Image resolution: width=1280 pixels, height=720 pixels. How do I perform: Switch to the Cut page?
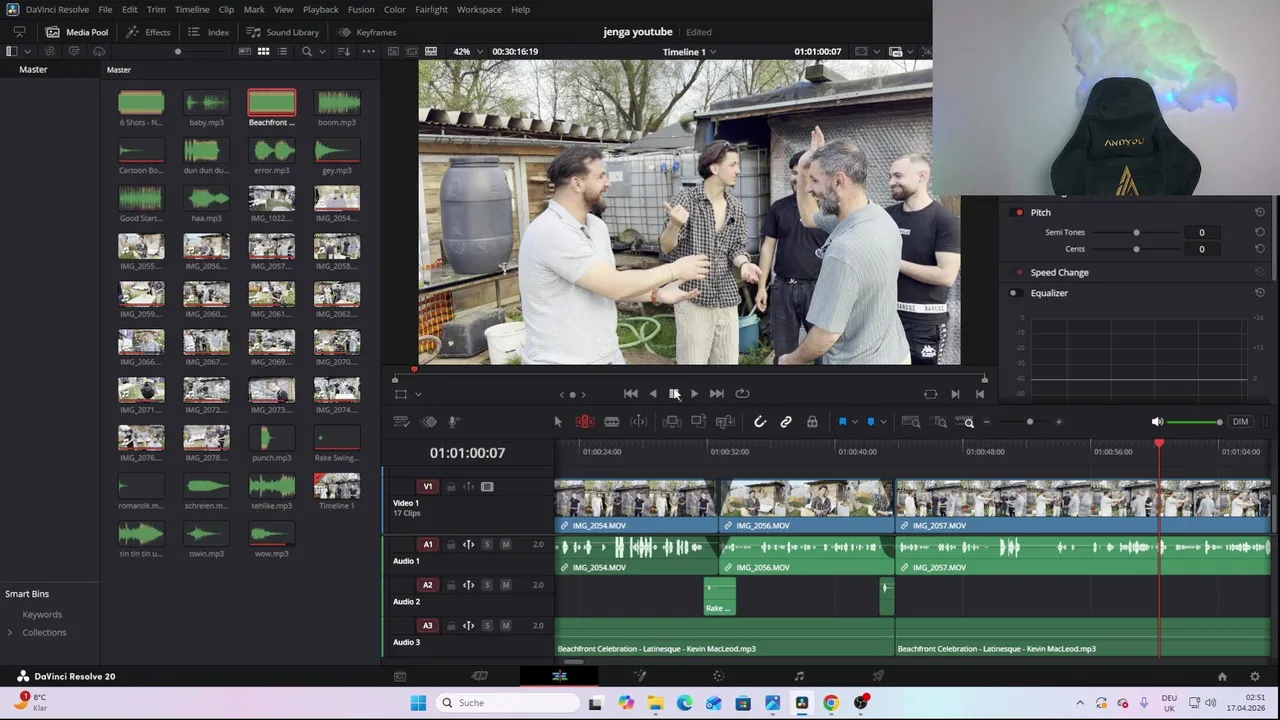pyautogui.click(x=480, y=676)
